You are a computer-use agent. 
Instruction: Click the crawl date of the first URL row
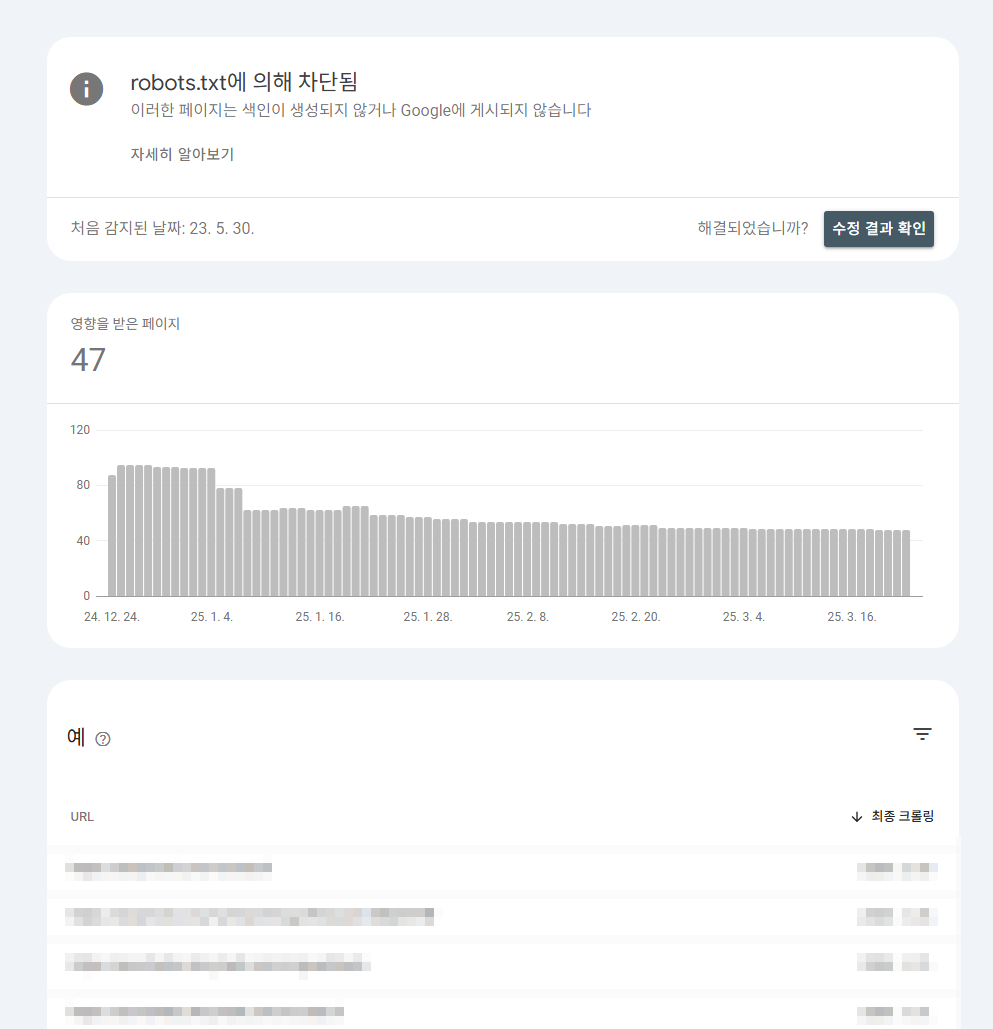[x=895, y=869]
